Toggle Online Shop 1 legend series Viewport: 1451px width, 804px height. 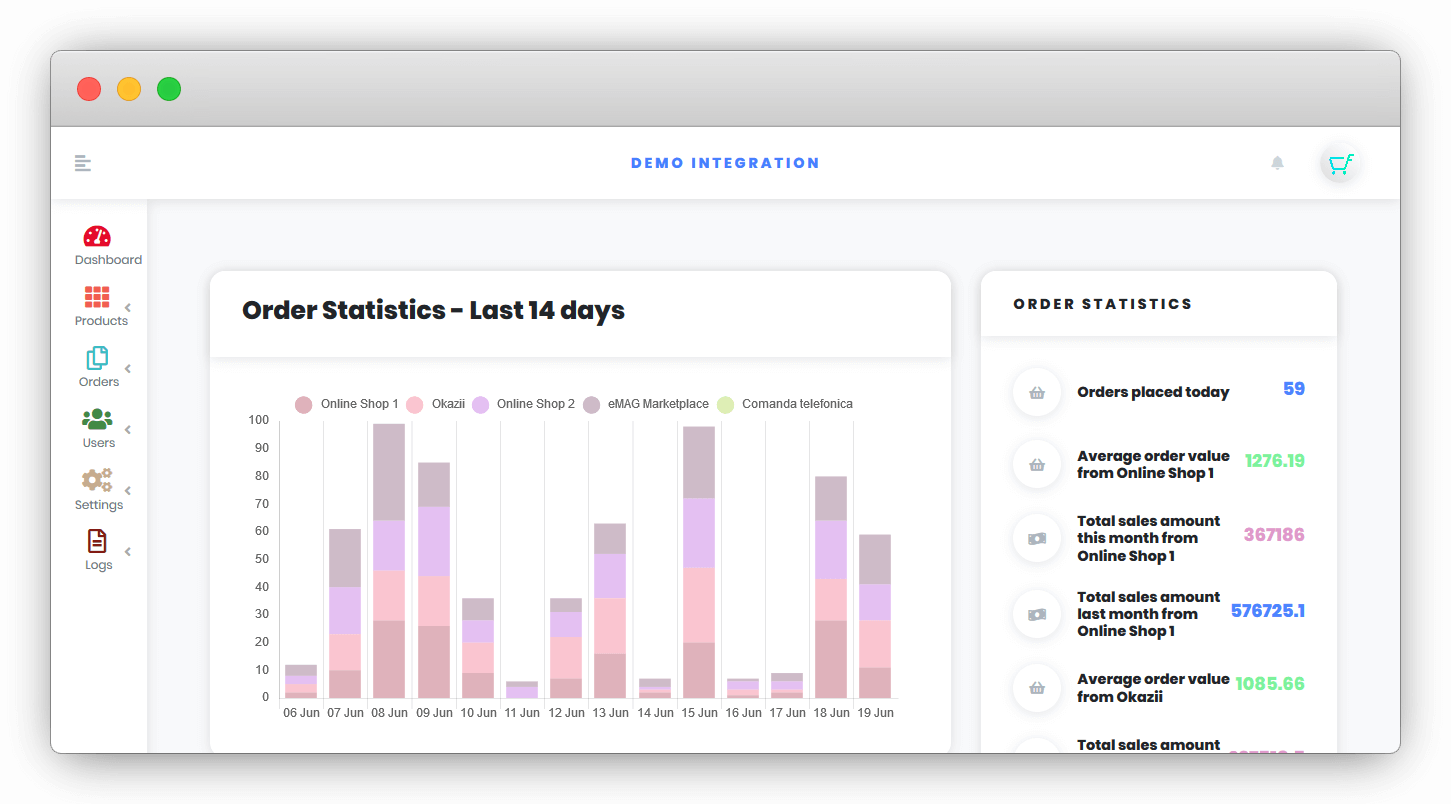tap(347, 404)
